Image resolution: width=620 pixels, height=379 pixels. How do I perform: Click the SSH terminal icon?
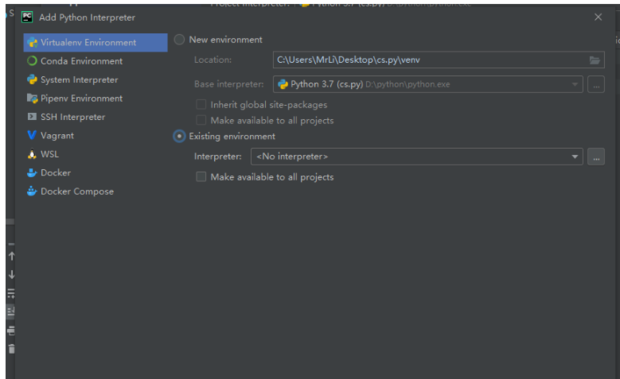pos(32,117)
